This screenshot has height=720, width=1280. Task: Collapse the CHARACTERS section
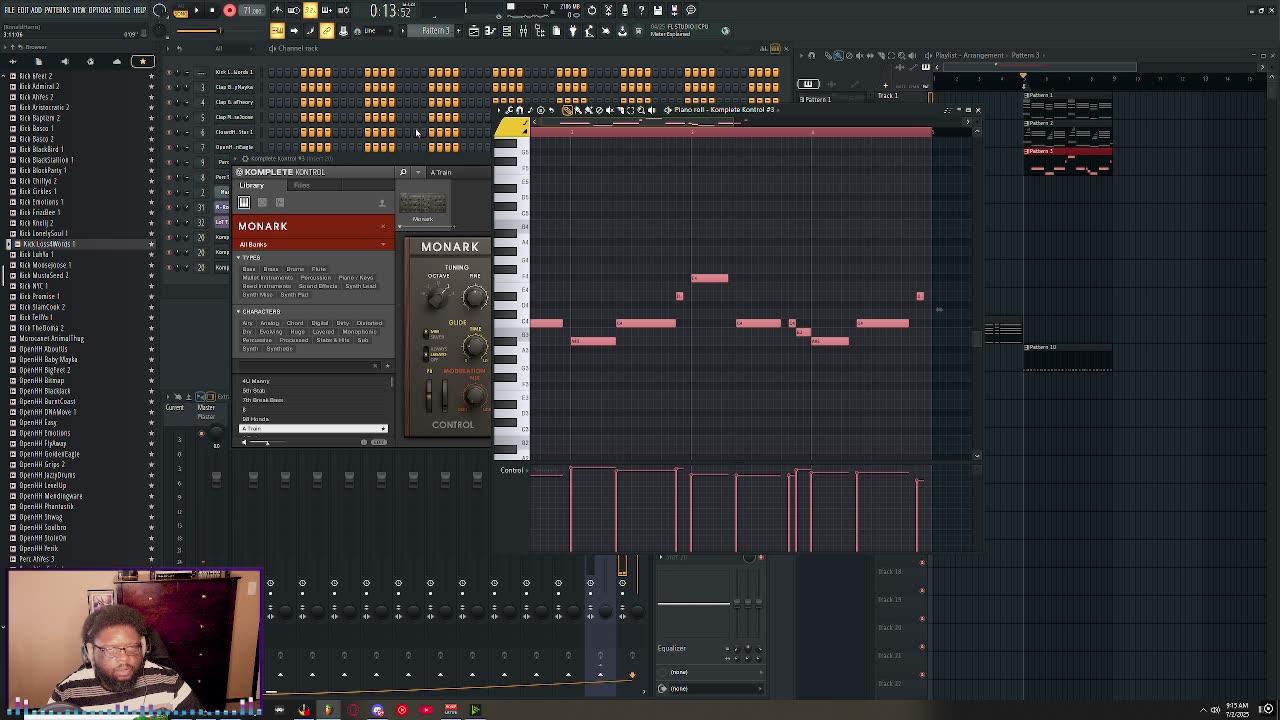(x=239, y=312)
